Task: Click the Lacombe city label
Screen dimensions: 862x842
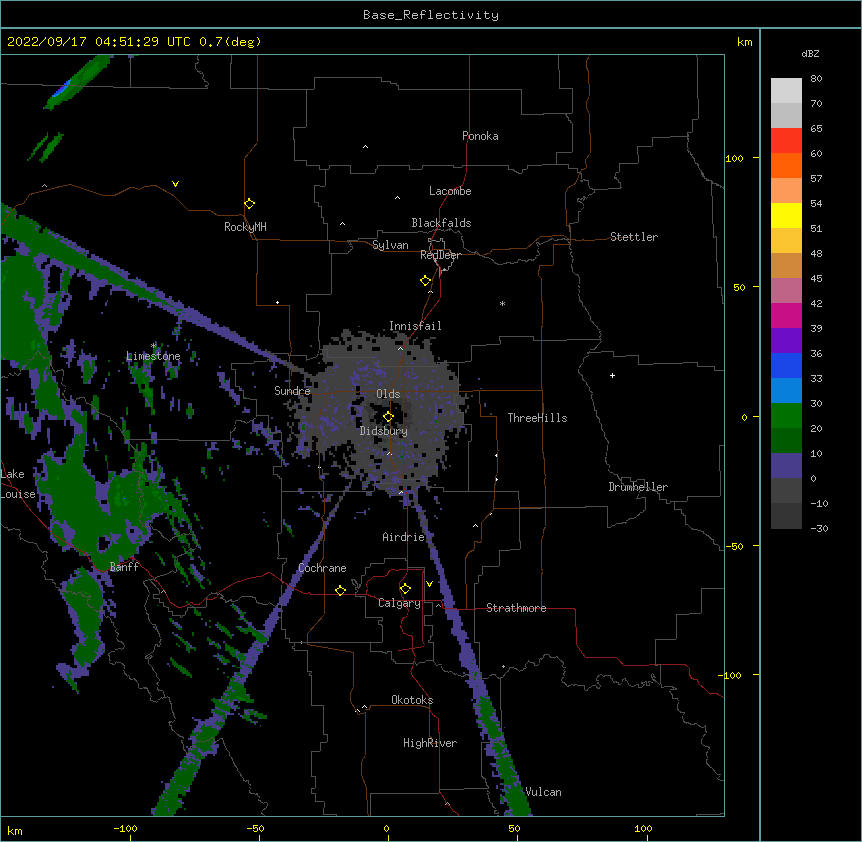Action: coord(450,191)
